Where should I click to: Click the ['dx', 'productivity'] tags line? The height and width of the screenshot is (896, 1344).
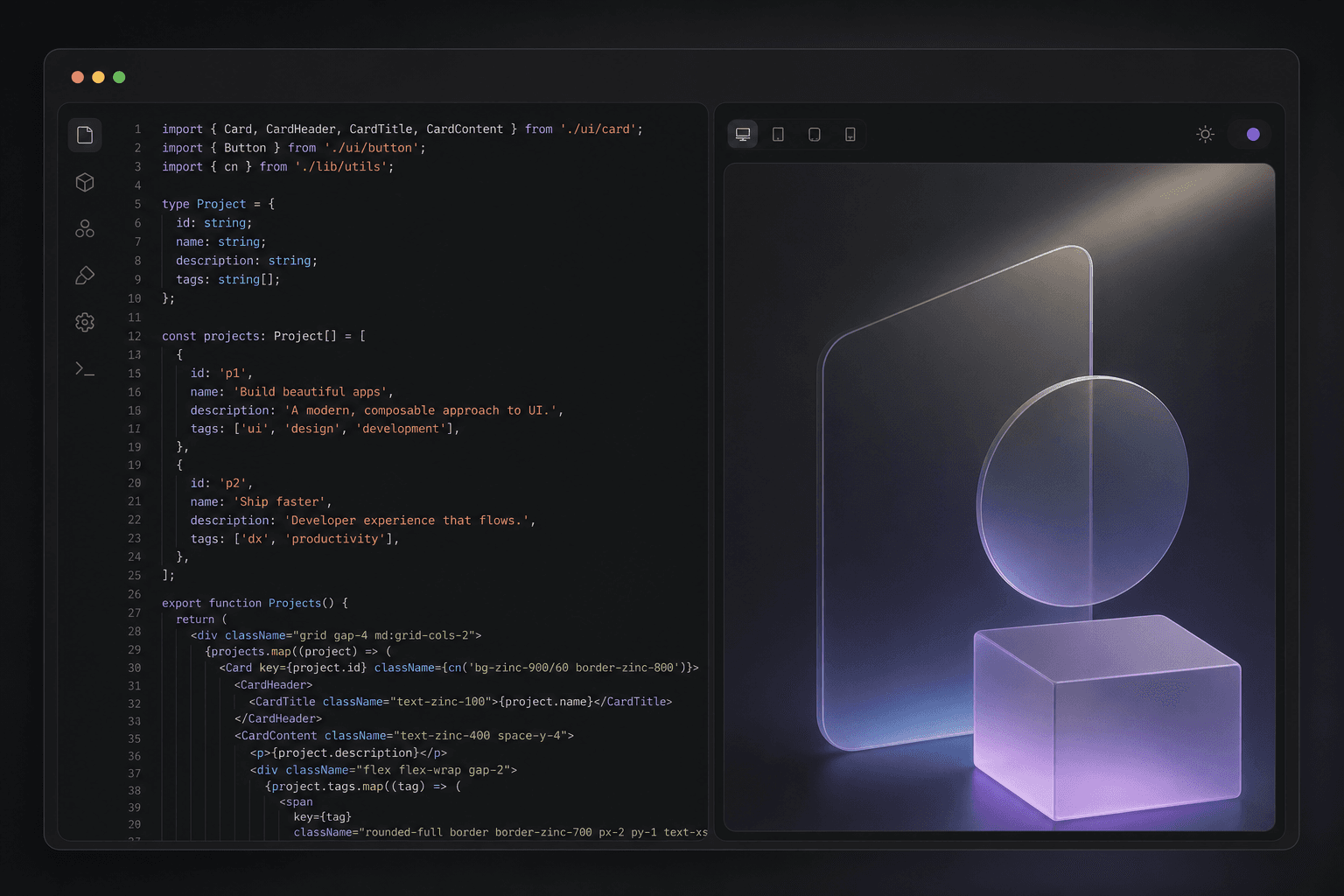pos(295,539)
